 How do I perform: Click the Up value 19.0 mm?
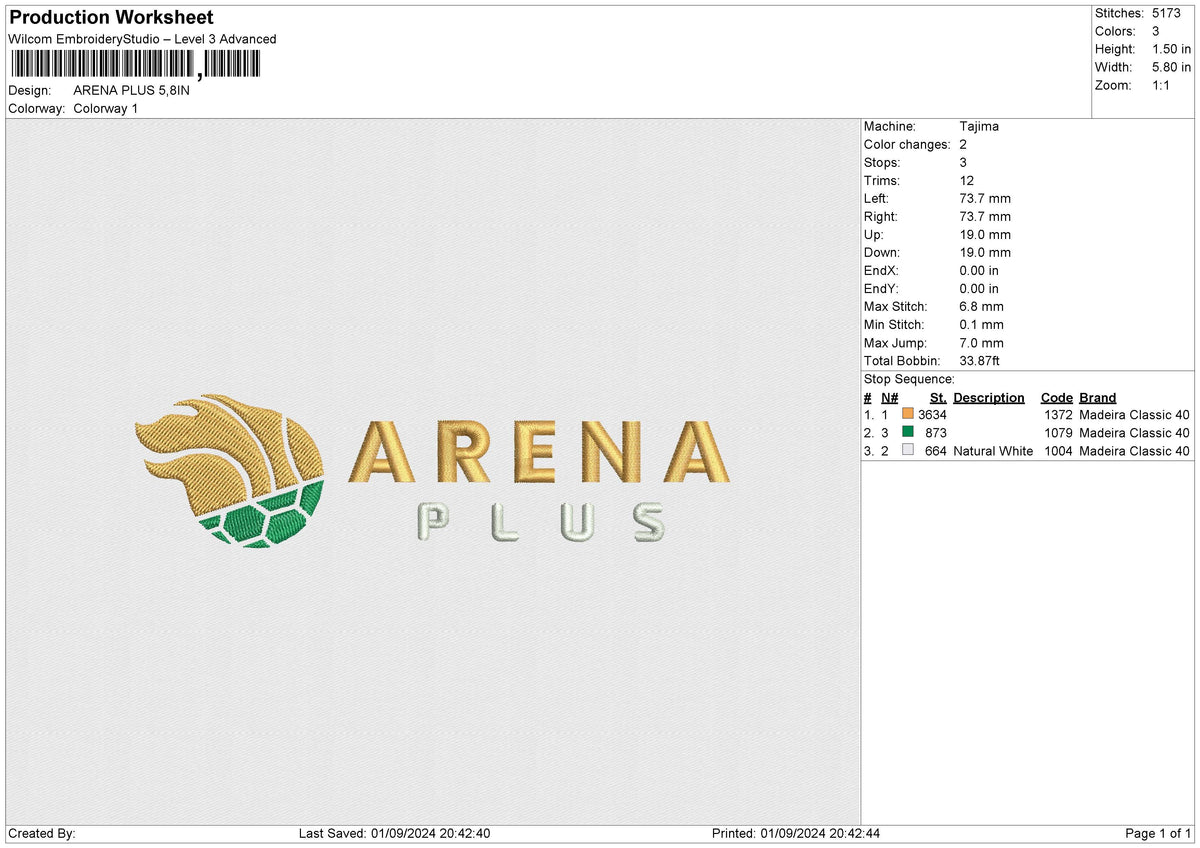click(x=985, y=234)
